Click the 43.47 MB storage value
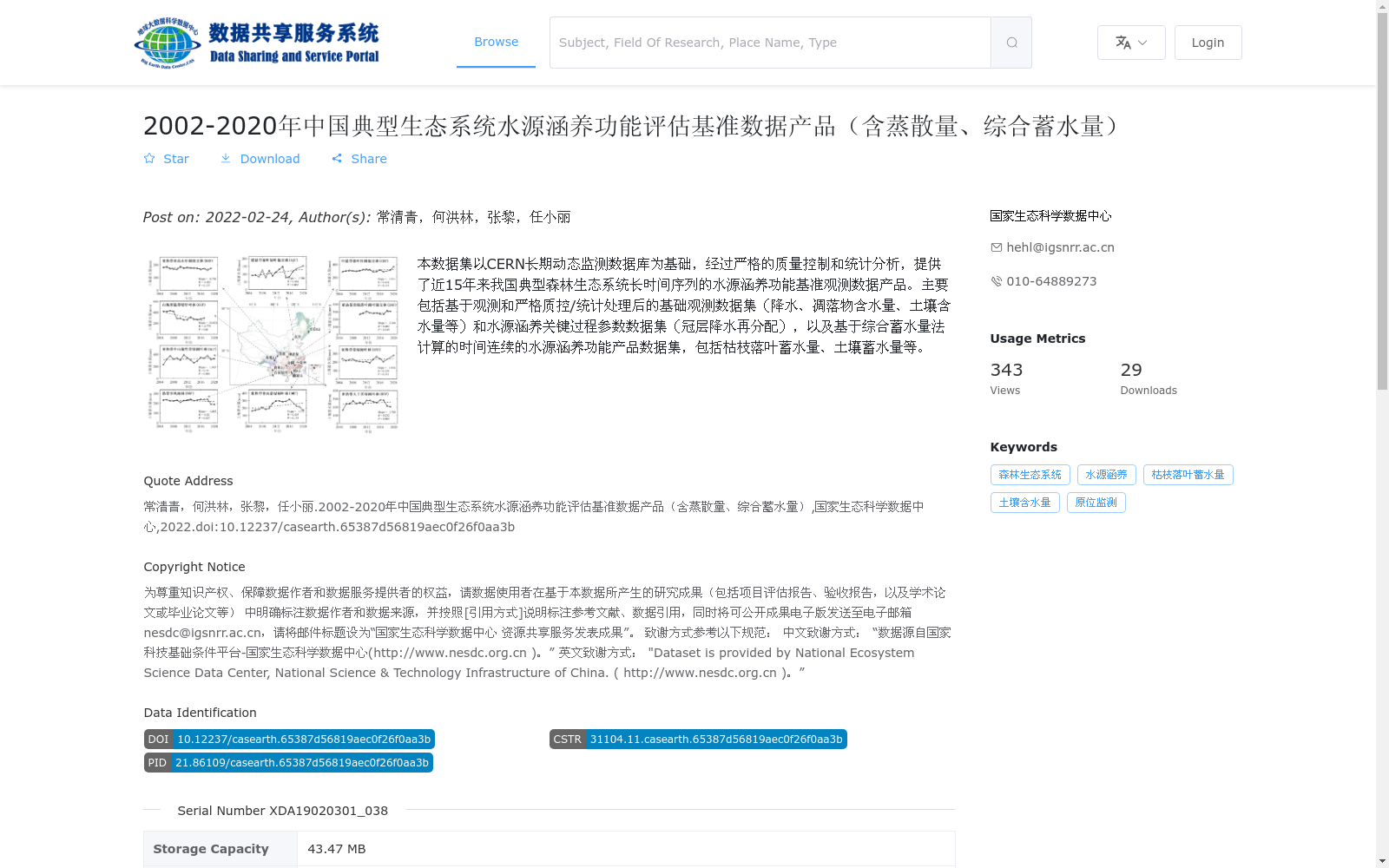 [x=337, y=849]
